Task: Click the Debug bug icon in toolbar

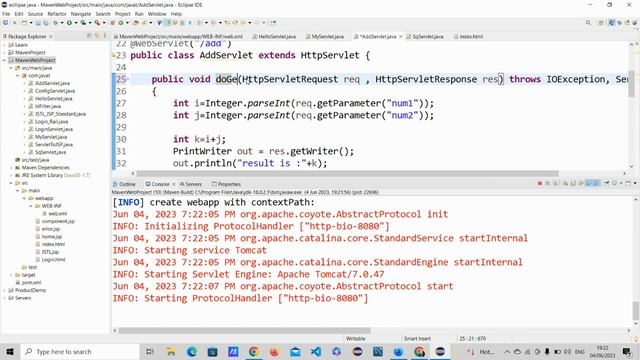Action: (x=56, y=23)
